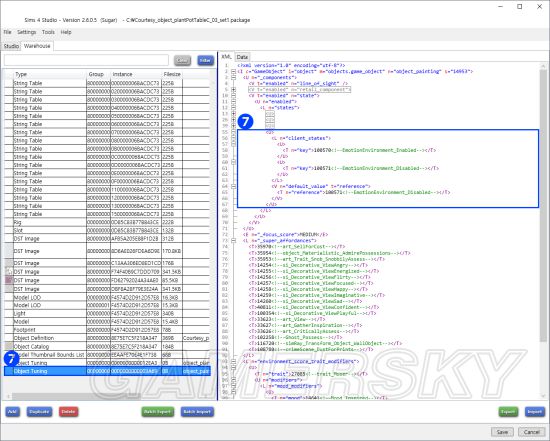Open the Studio tab

(11, 46)
